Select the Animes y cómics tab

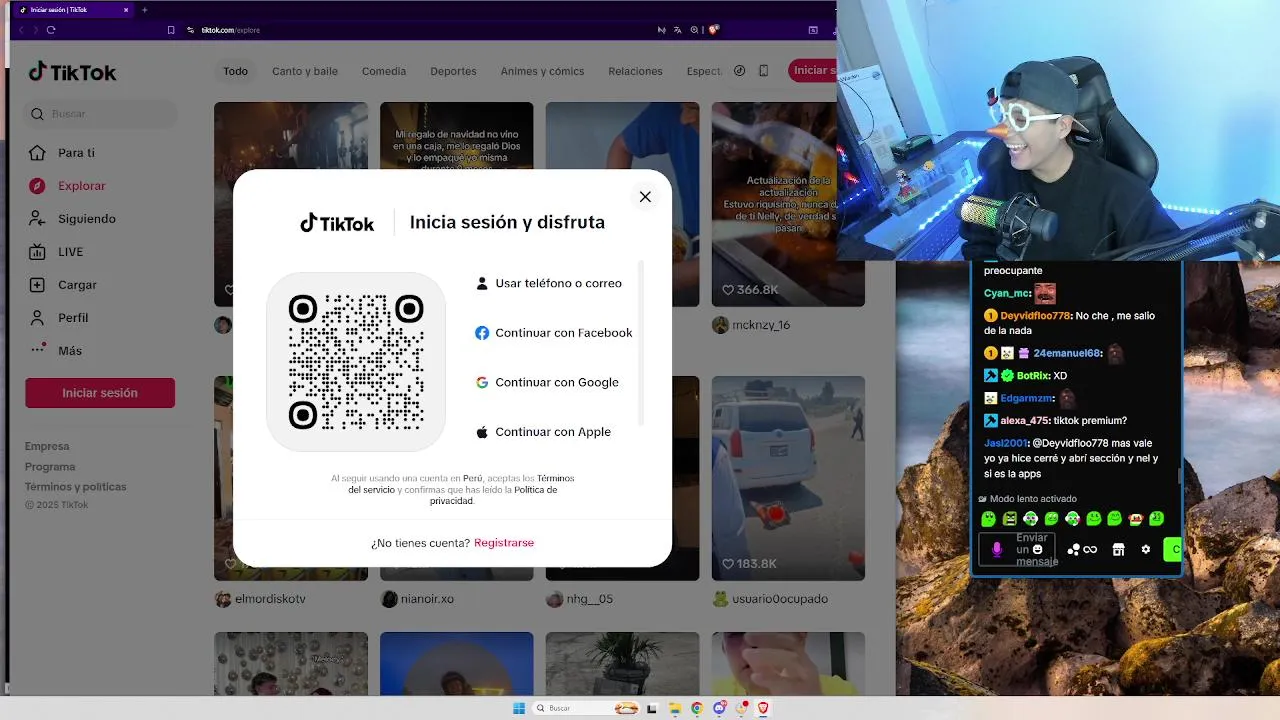pos(542,71)
